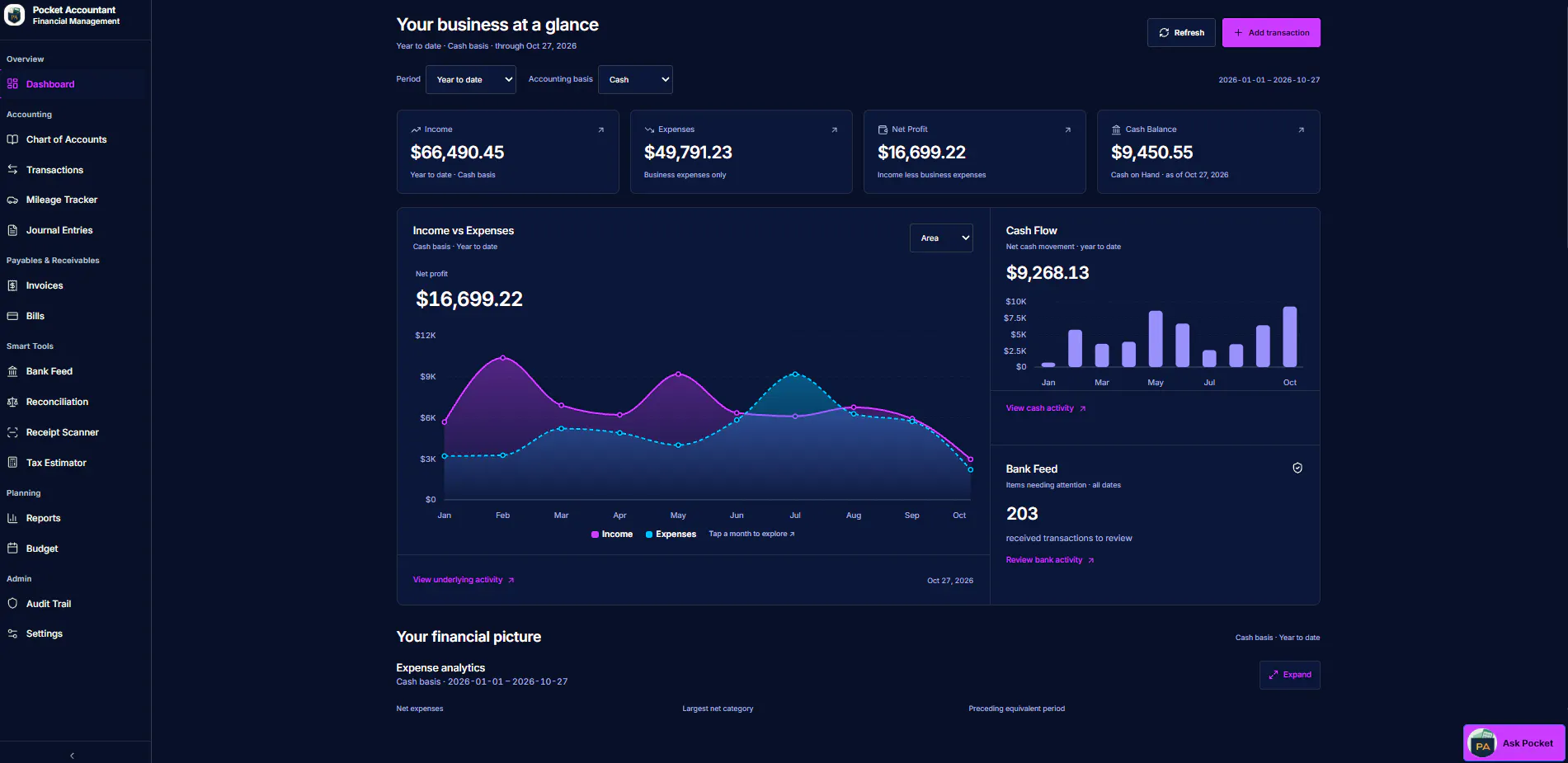Click the Refresh button
This screenshot has width=1568, height=763.
1181,32
